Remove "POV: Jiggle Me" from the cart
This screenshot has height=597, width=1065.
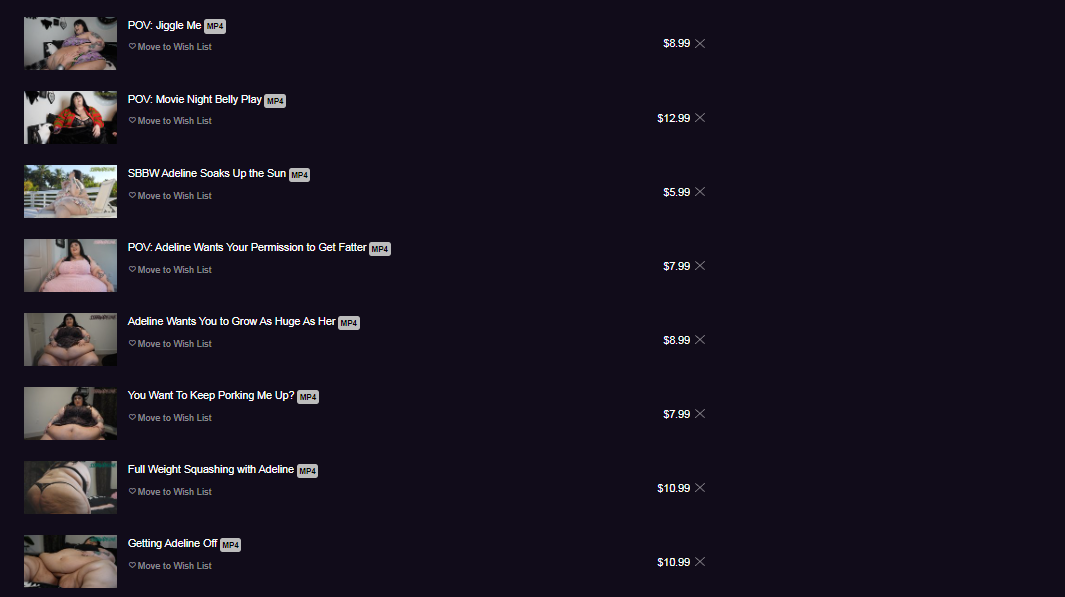(700, 43)
